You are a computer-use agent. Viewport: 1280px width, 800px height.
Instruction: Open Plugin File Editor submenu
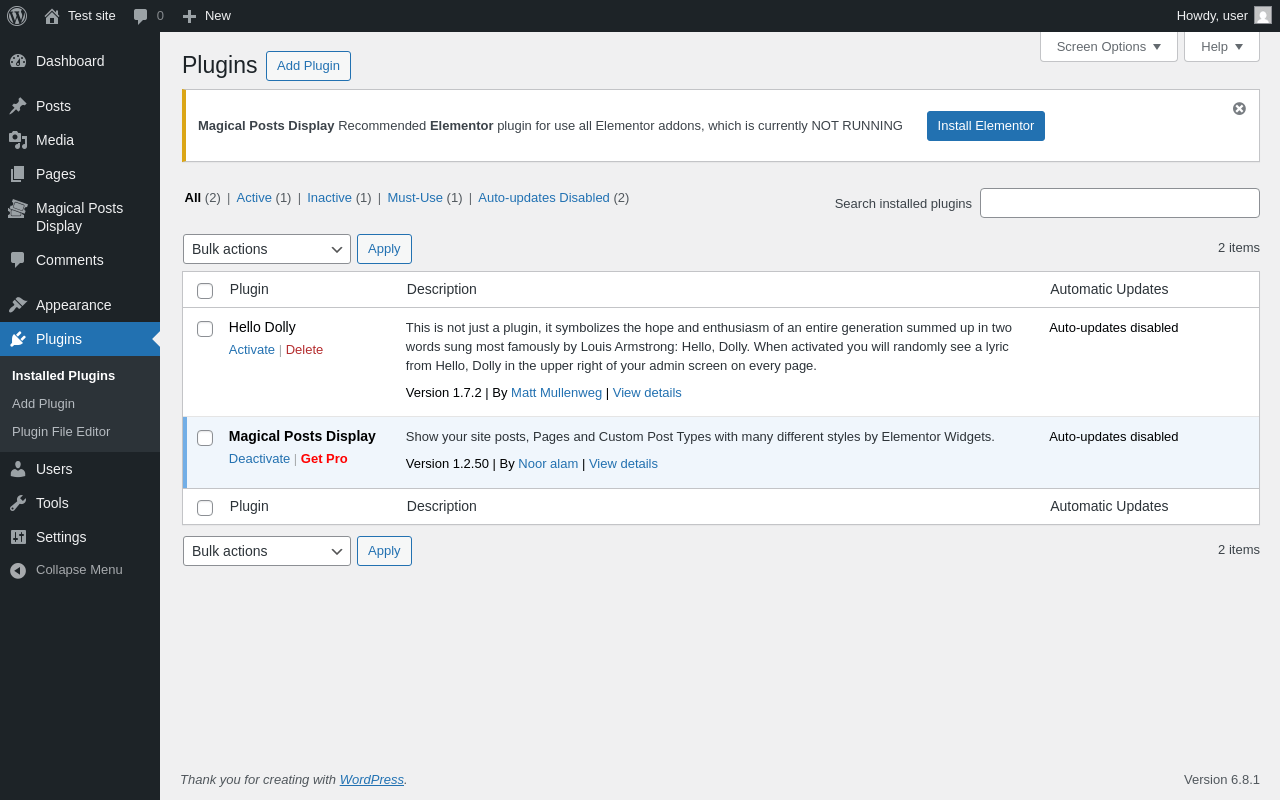[x=61, y=432]
